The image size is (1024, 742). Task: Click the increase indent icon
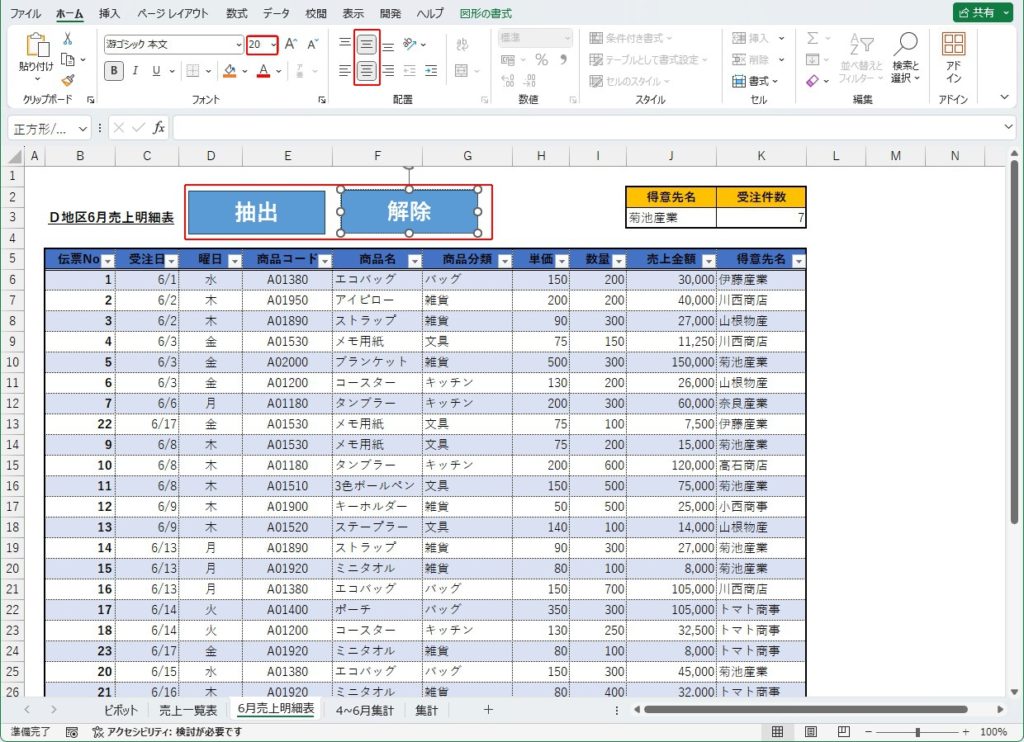tap(431, 71)
